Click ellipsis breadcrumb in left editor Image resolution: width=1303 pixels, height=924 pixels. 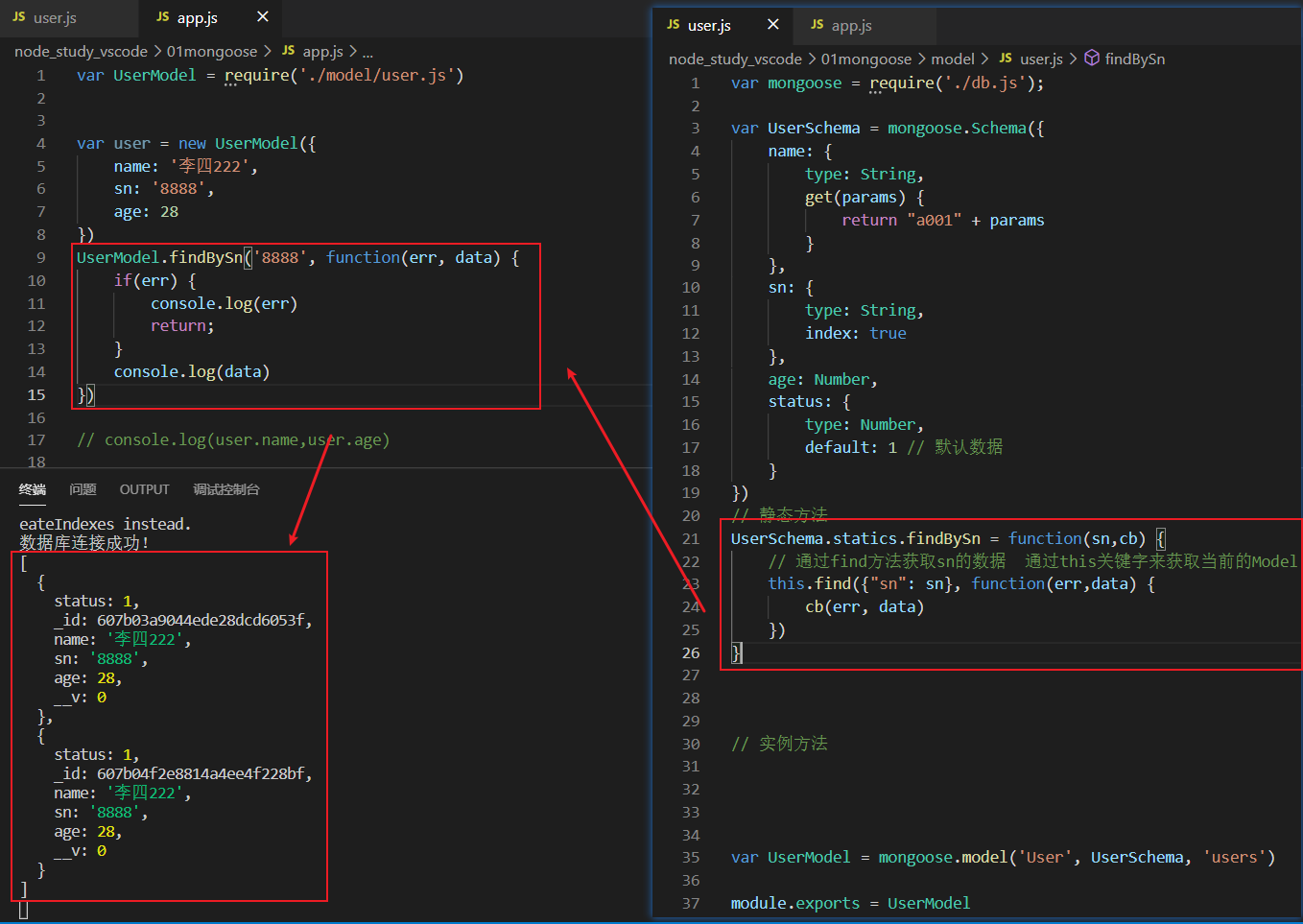(367, 52)
